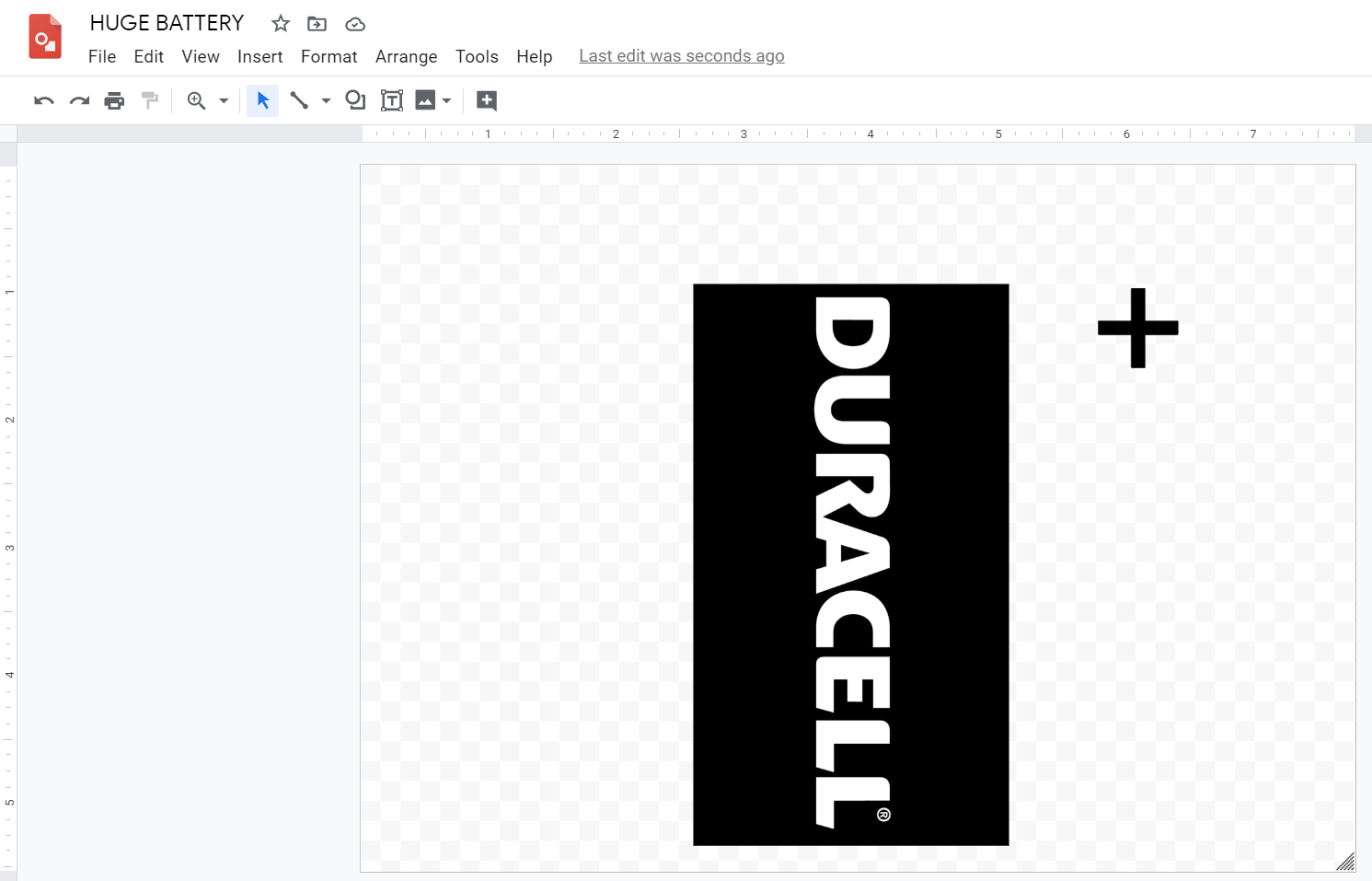This screenshot has width=1372, height=881.
Task: Open the Help menu
Action: click(x=535, y=56)
